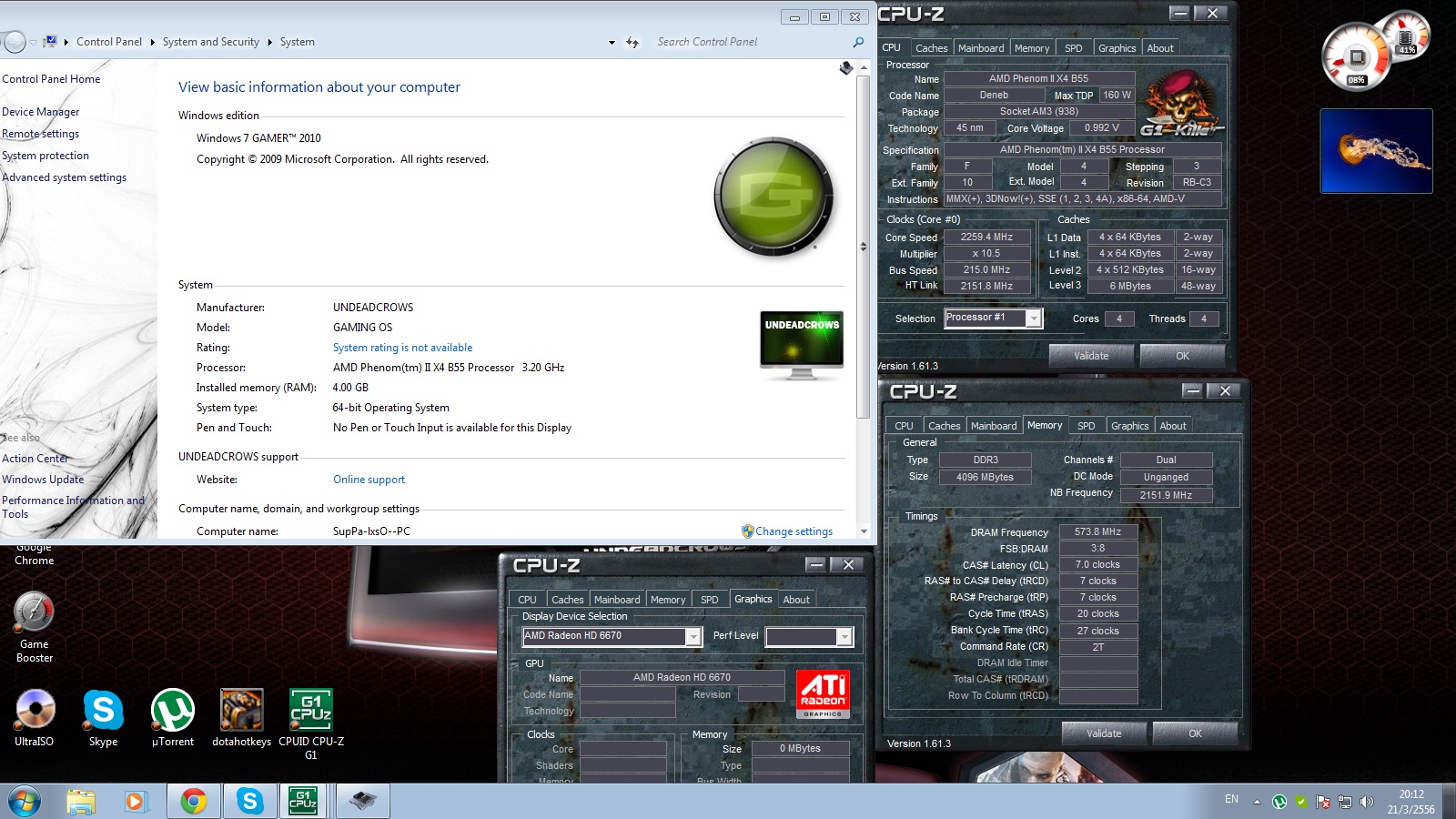1456x819 pixels.
Task: Open CPU tab in CPU-Z Graphics window
Action: pos(527,600)
